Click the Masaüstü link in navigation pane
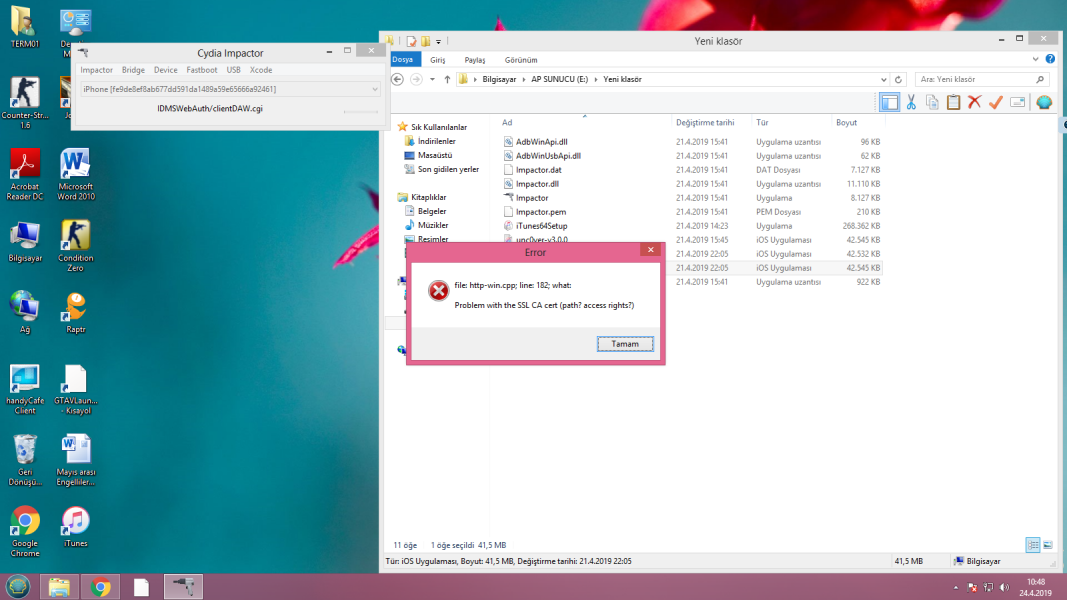Image resolution: width=1067 pixels, height=600 pixels. tap(435, 155)
